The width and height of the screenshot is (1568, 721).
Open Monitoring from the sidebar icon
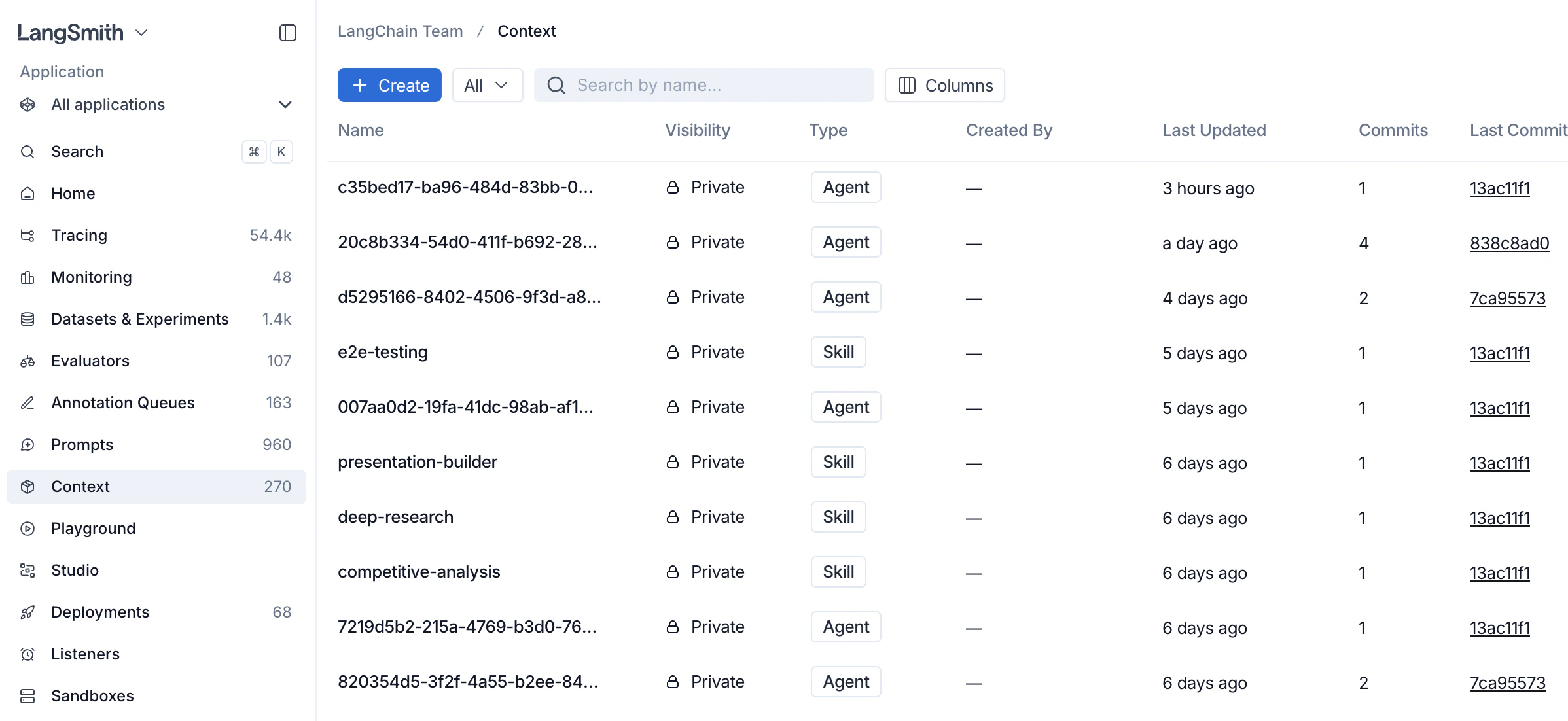pos(27,277)
